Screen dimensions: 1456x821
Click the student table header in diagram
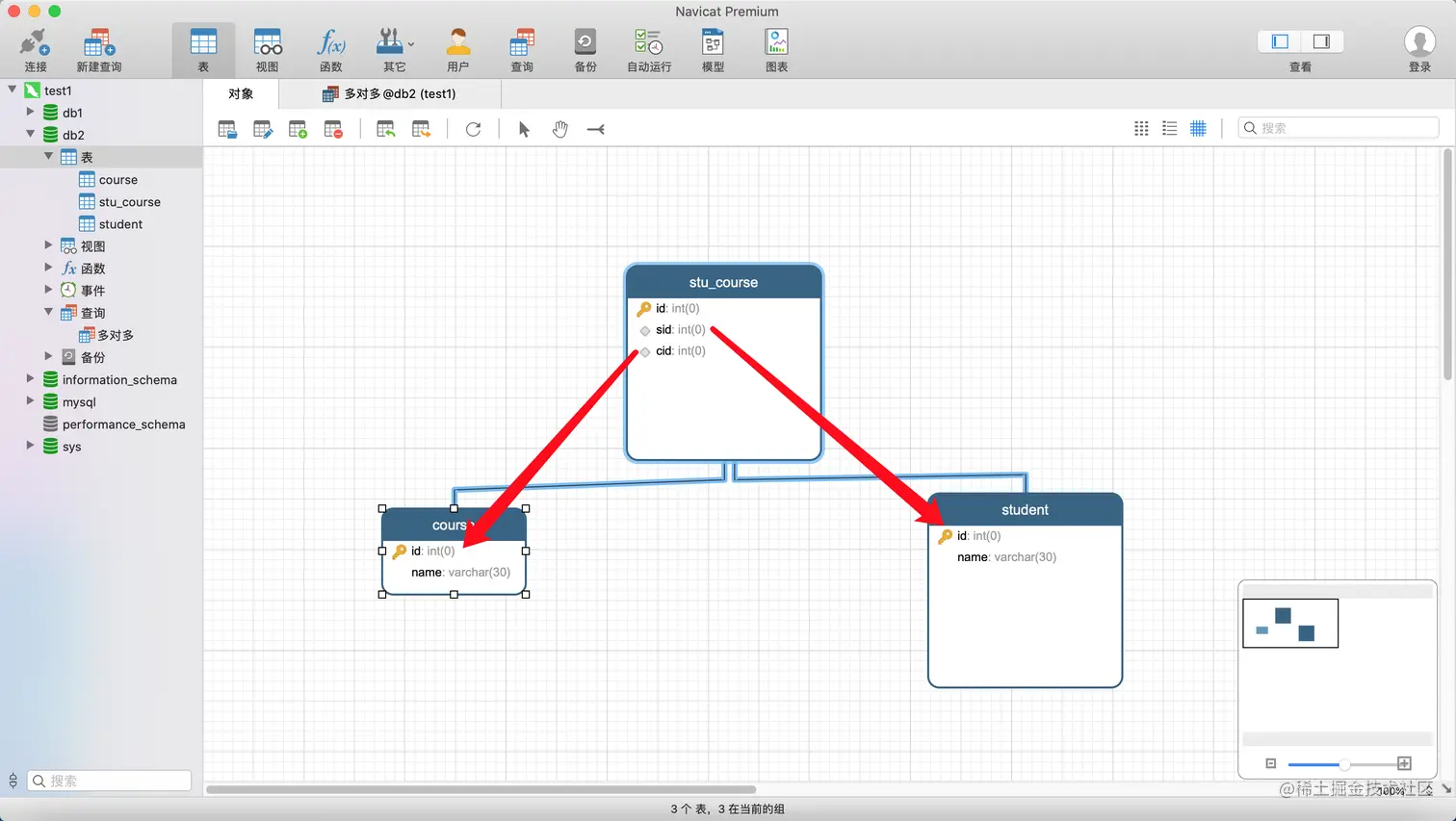[1025, 510]
